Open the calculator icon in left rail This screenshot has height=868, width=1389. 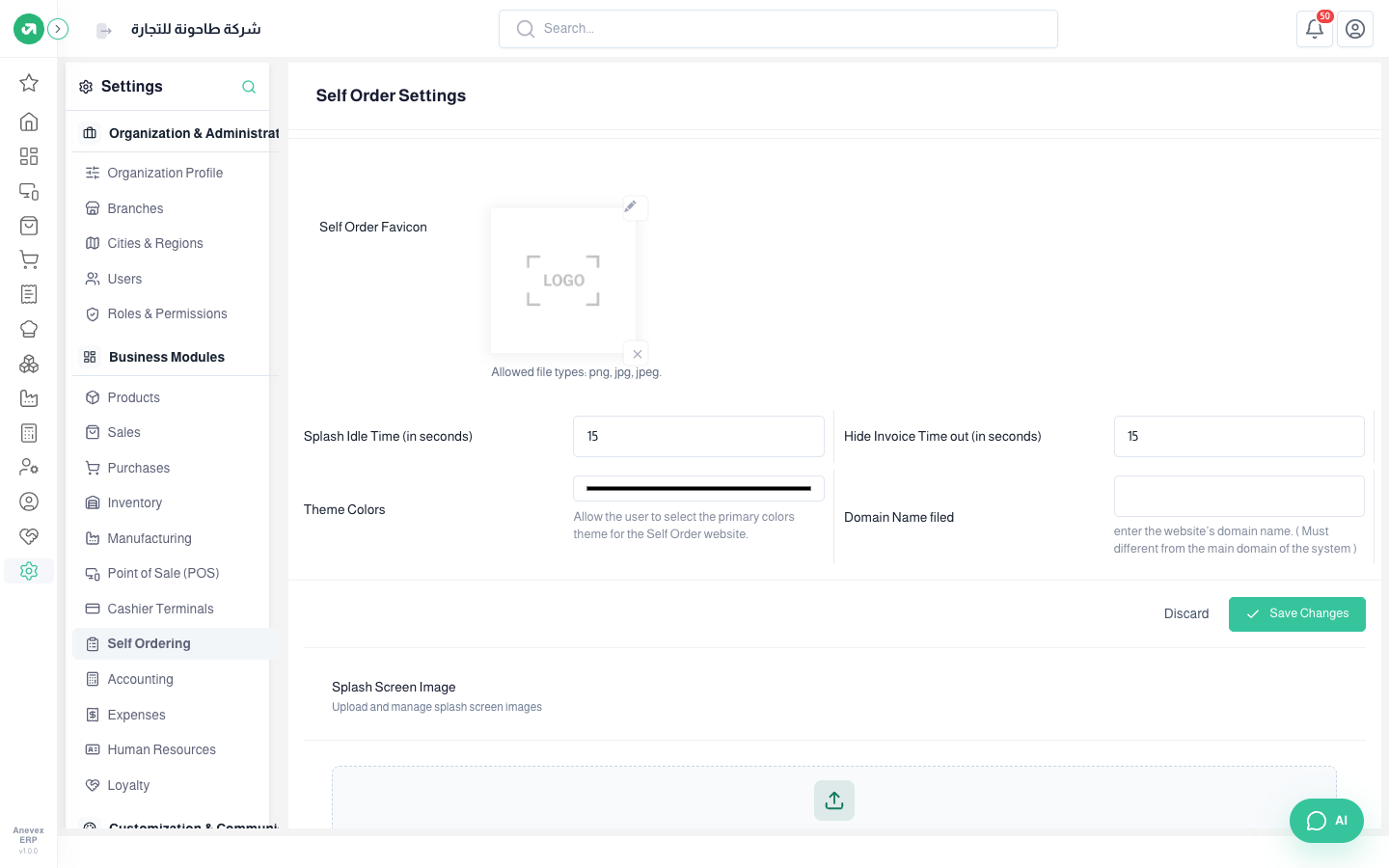point(29,433)
